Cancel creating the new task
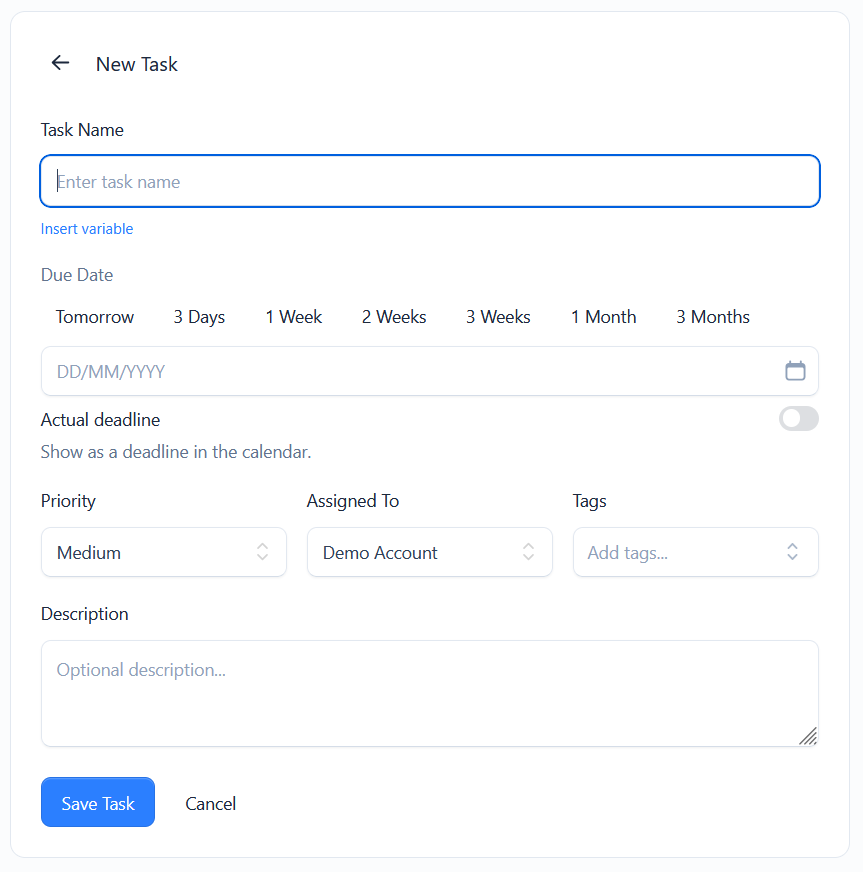 point(210,803)
